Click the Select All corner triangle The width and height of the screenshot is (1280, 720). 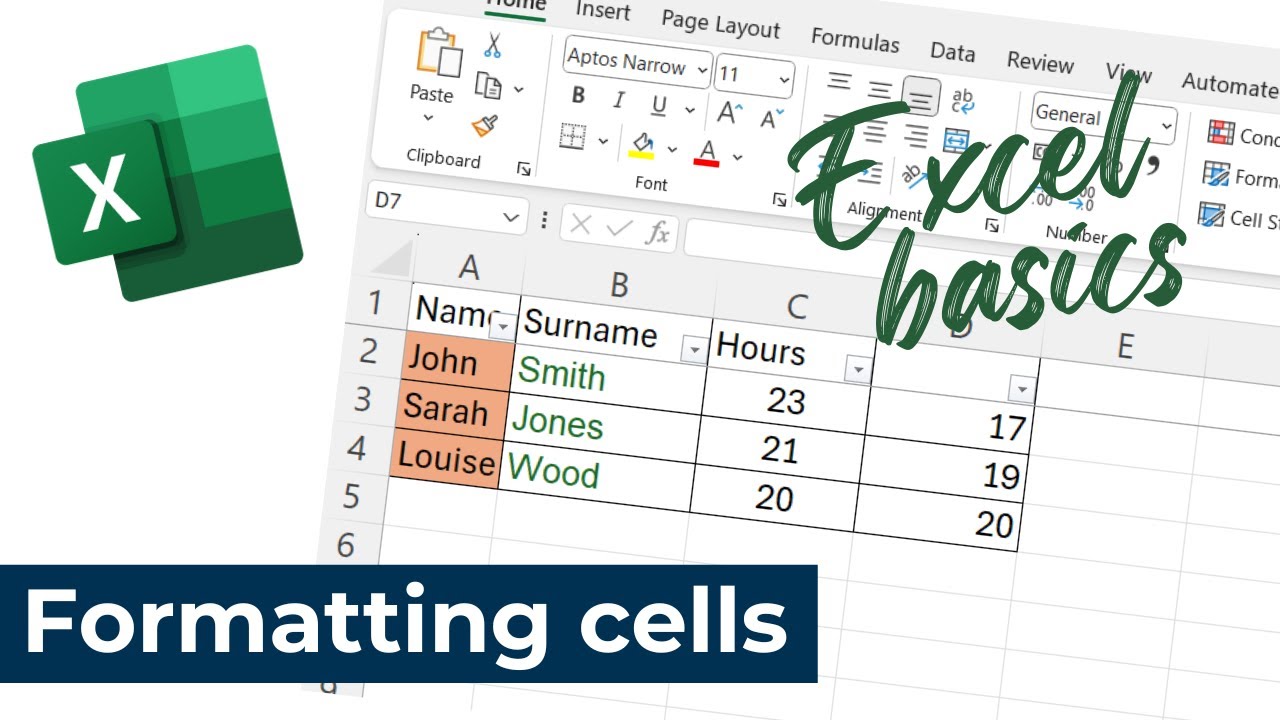(x=390, y=259)
